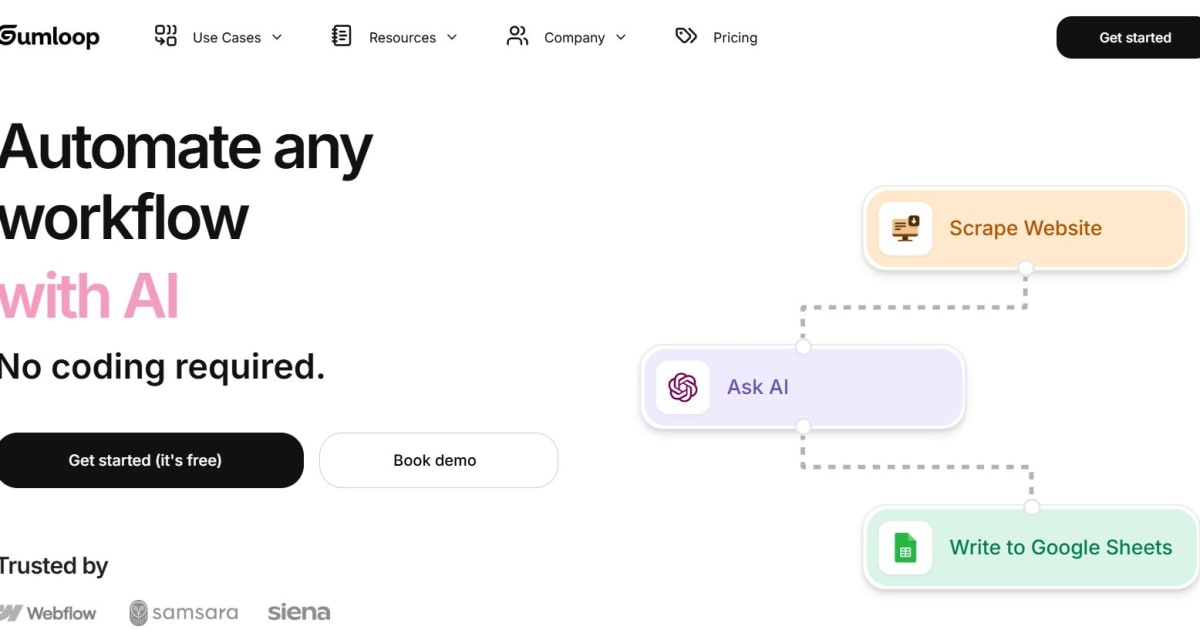Click the Webflow logo
1200x630 pixels.
coord(49,612)
